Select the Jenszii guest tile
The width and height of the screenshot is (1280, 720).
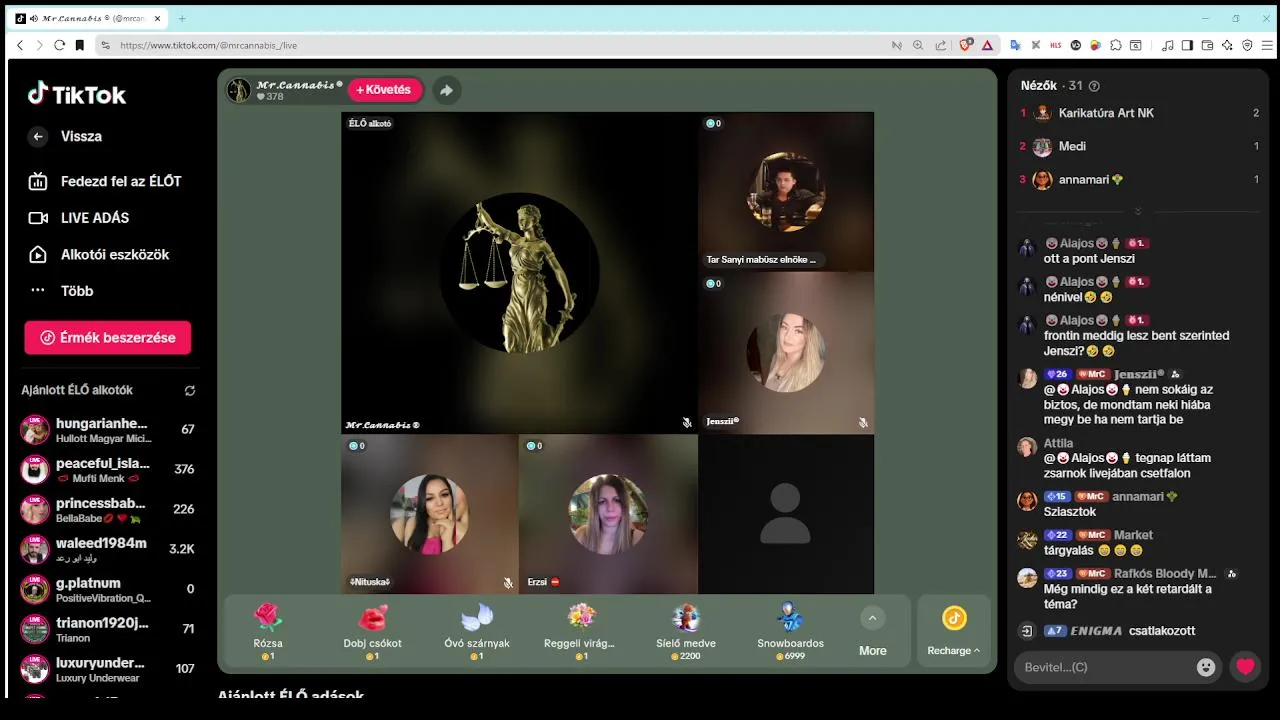[x=786, y=353]
